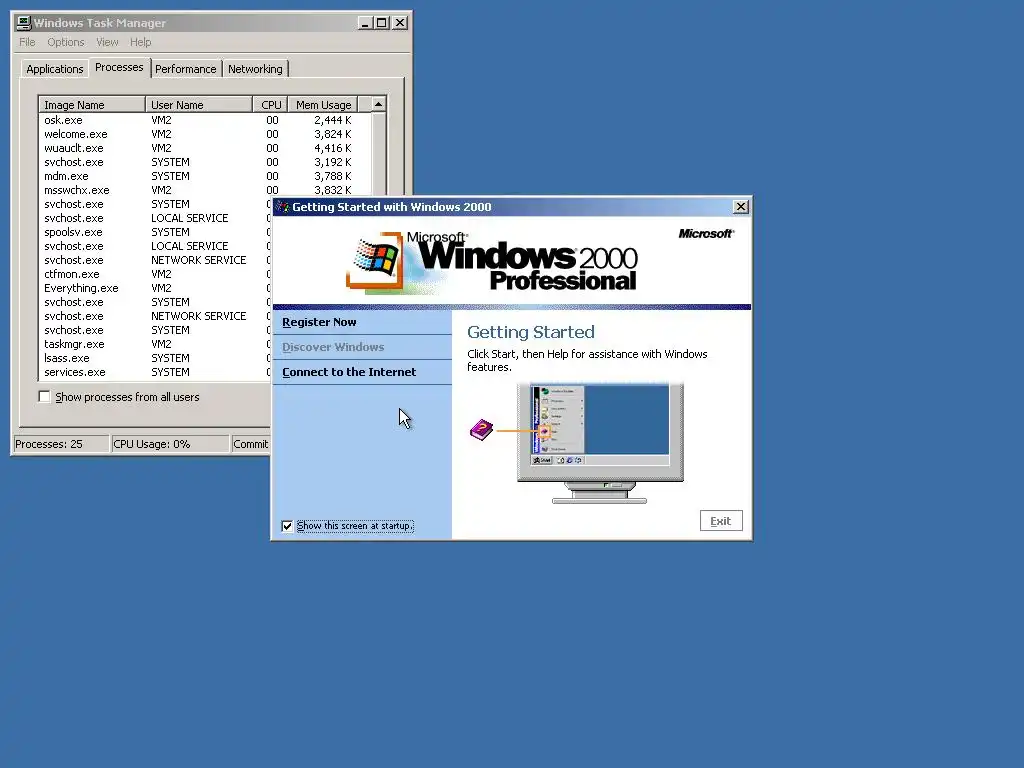Click Discover Windows link

point(333,347)
